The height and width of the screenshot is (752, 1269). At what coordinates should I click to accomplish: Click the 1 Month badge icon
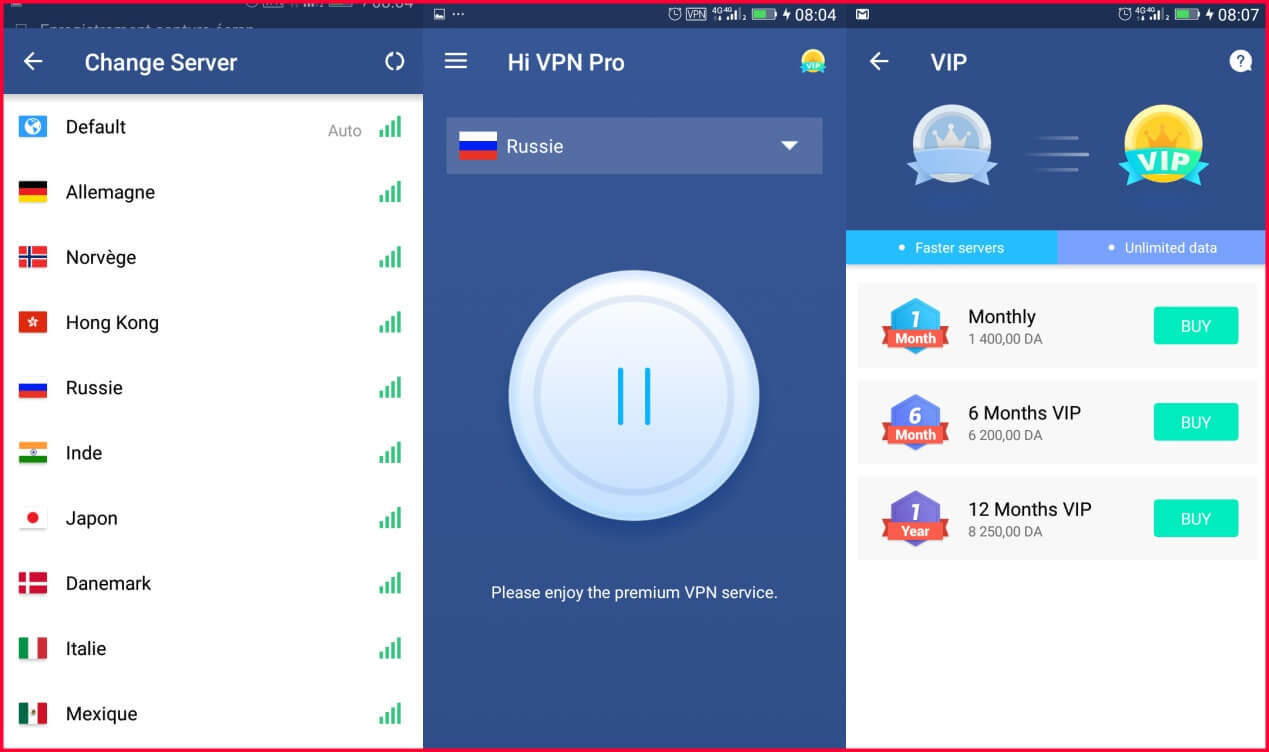click(x=914, y=325)
